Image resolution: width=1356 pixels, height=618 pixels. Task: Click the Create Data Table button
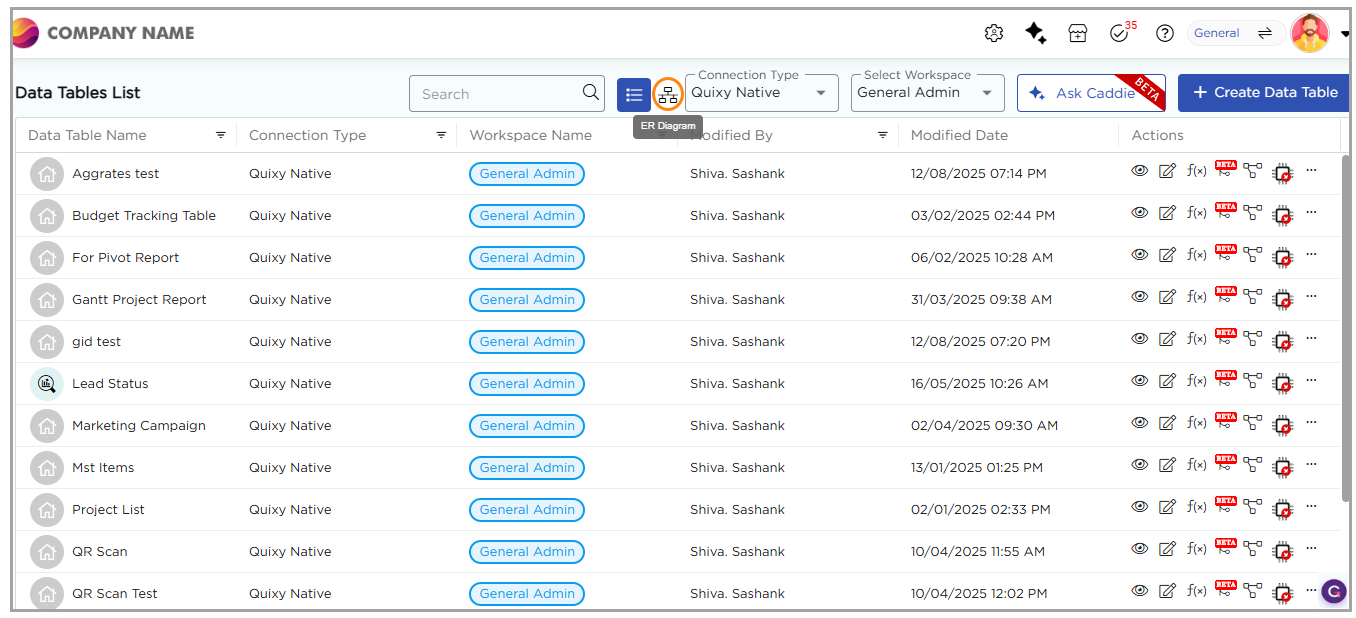(1263, 92)
